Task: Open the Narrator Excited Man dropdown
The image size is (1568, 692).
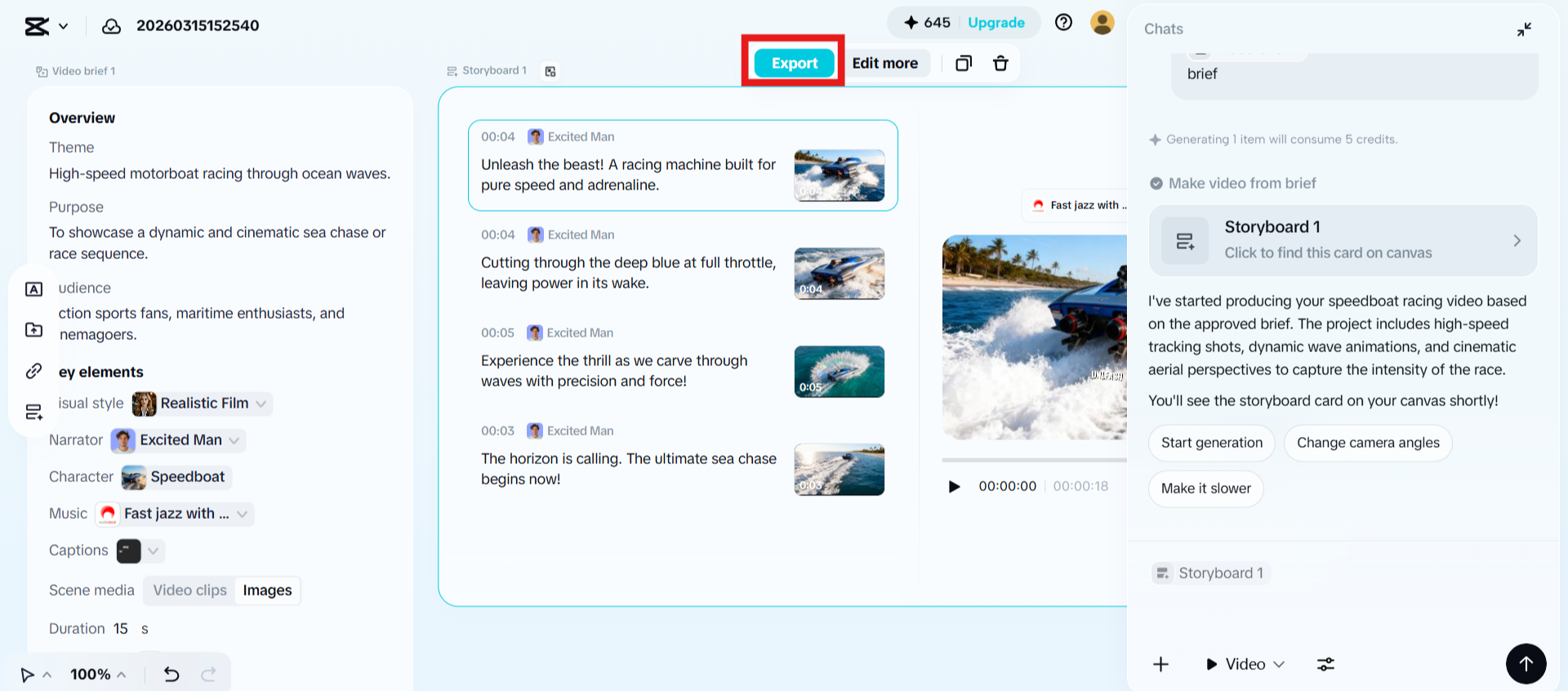Action: click(178, 440)
